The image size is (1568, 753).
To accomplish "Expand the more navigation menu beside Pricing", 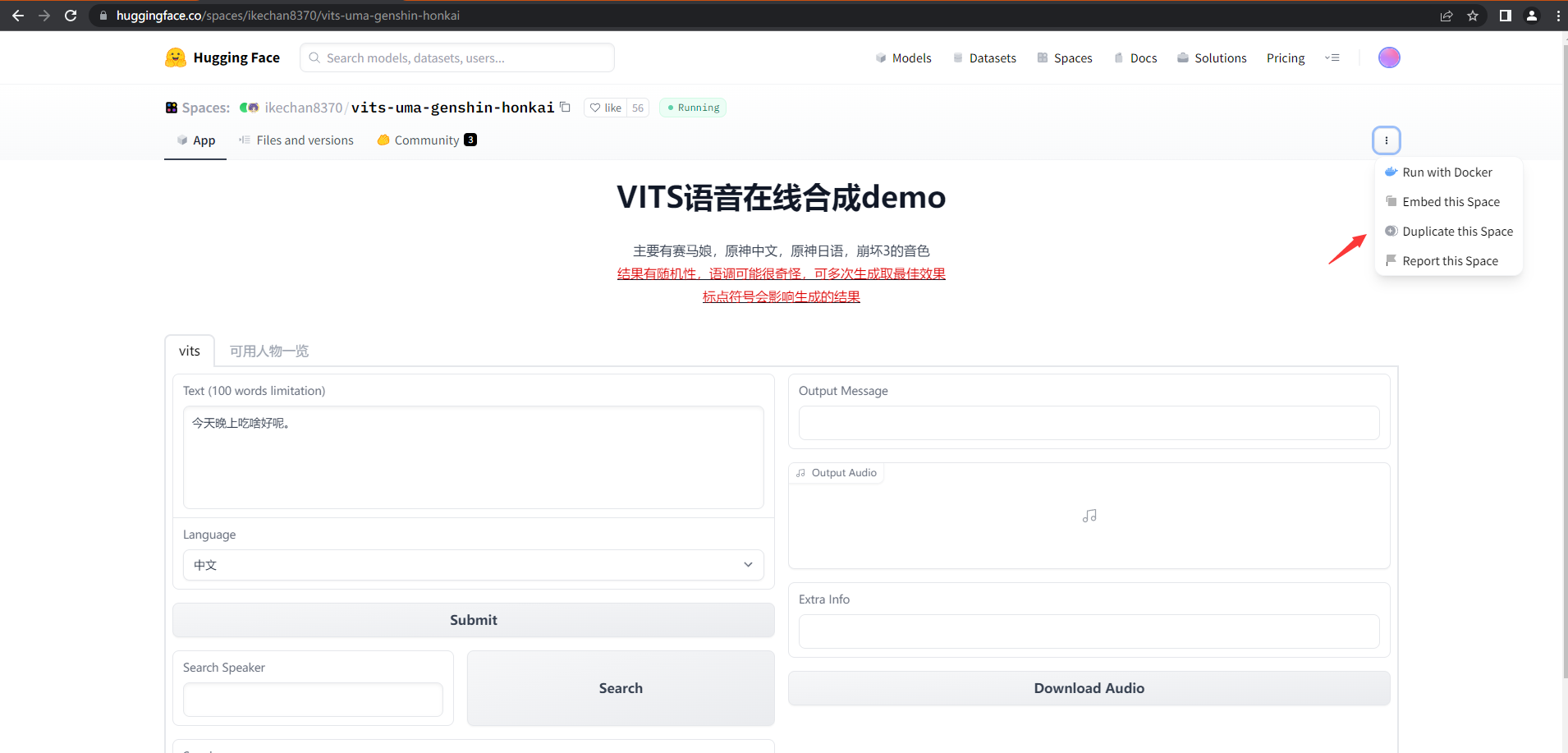I will [1332, 57].
